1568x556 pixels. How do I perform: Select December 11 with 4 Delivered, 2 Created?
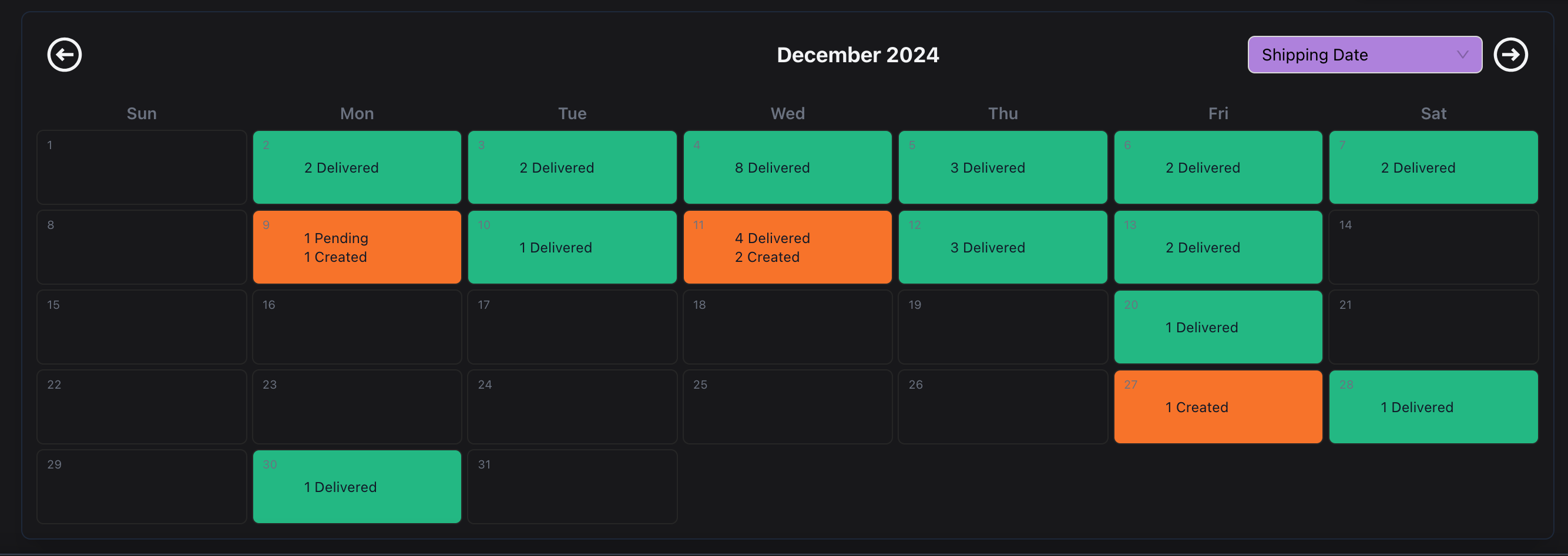point(787,247)
